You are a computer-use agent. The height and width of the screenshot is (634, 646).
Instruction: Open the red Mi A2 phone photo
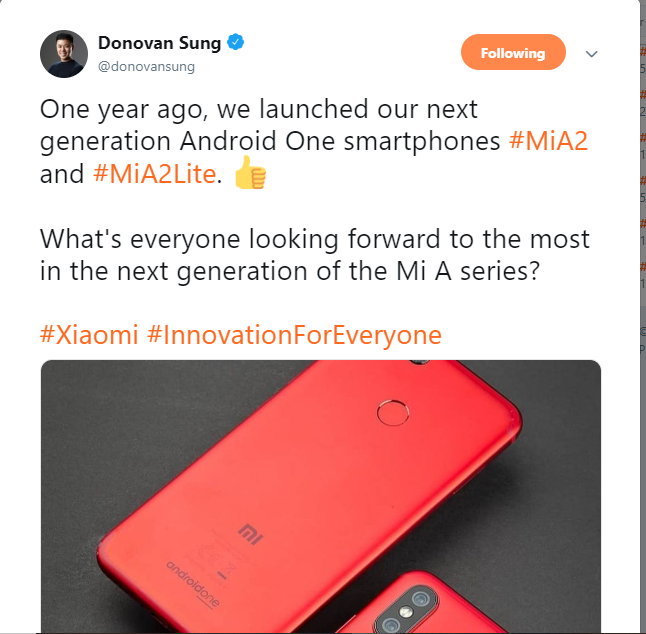click(321, 496)
